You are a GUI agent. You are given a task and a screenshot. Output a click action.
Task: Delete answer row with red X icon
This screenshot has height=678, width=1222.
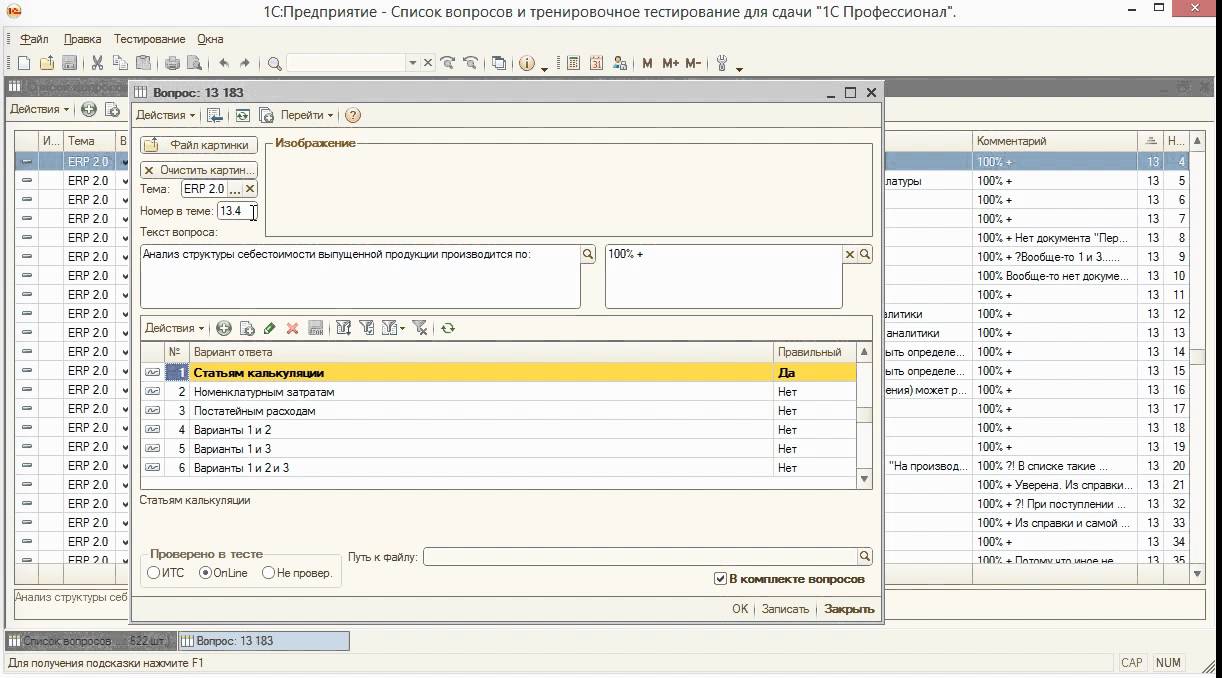click(x=292, y=328)
